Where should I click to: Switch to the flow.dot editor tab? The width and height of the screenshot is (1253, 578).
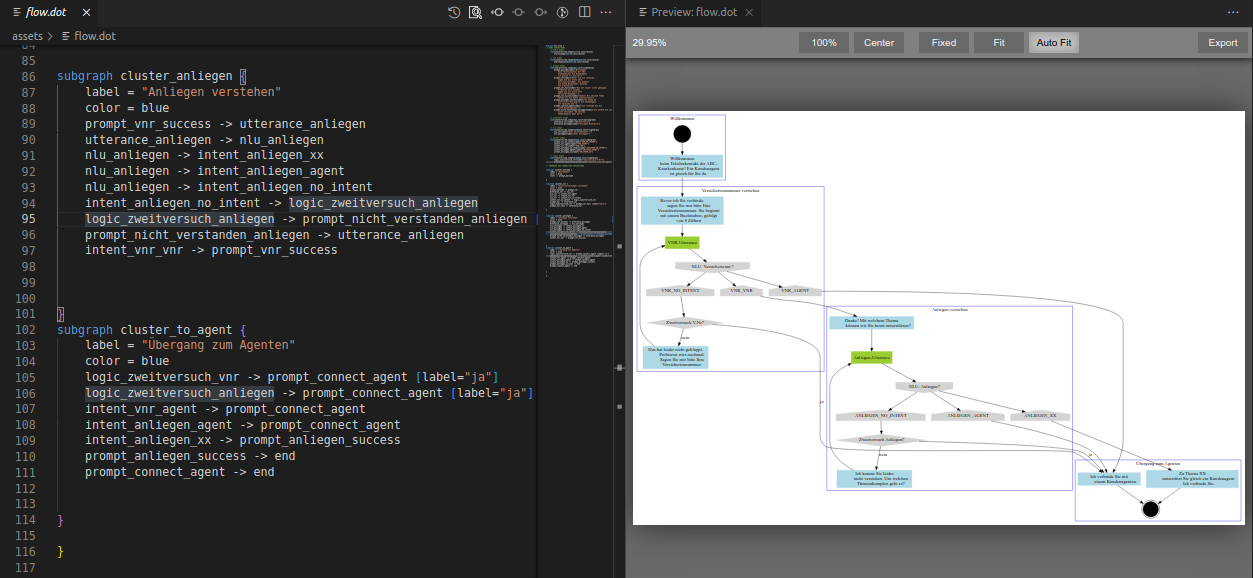click(47, 12)
